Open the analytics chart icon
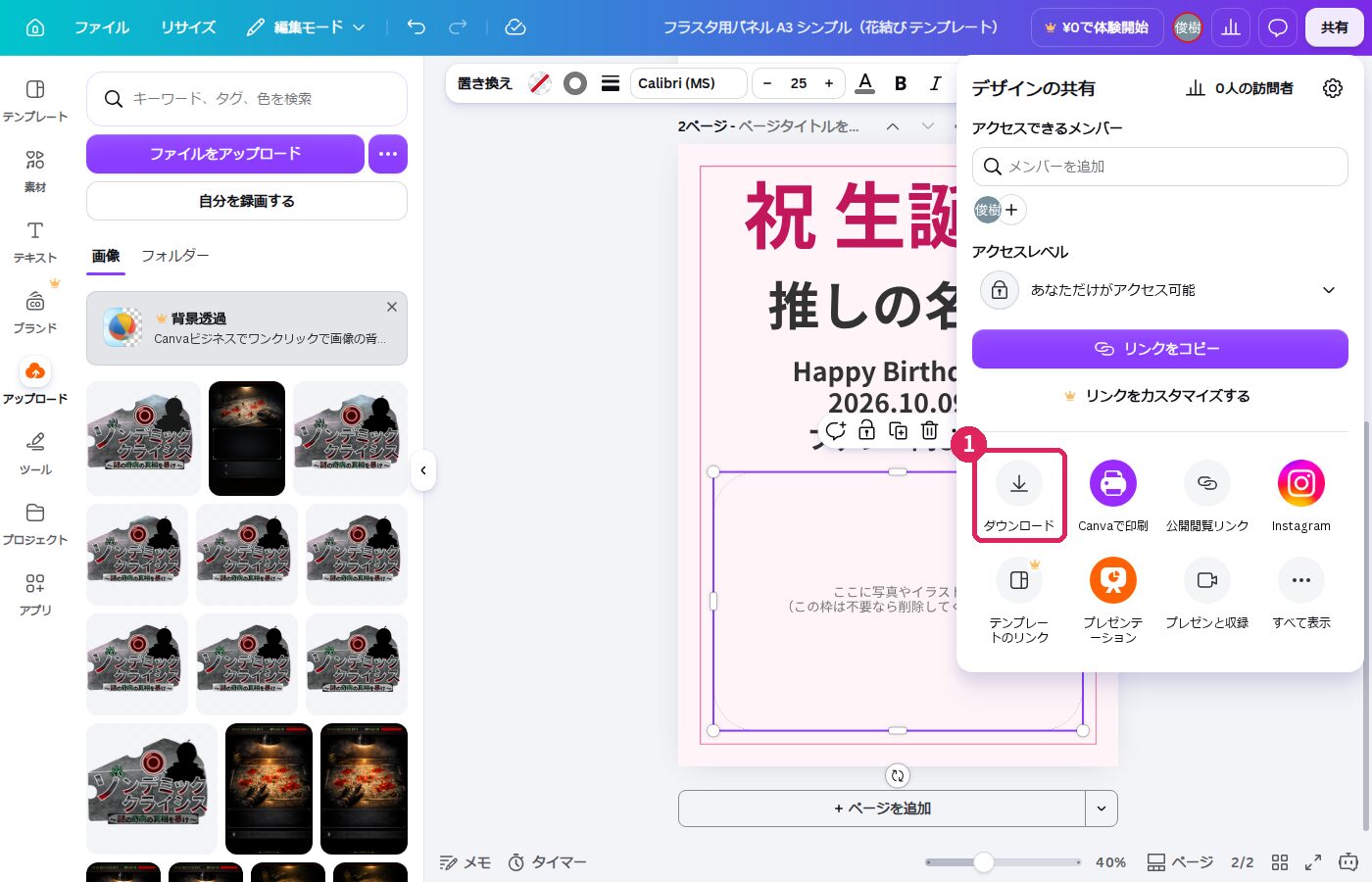The width and height of the screenshot is (1372, 882). click(1231, 27)
